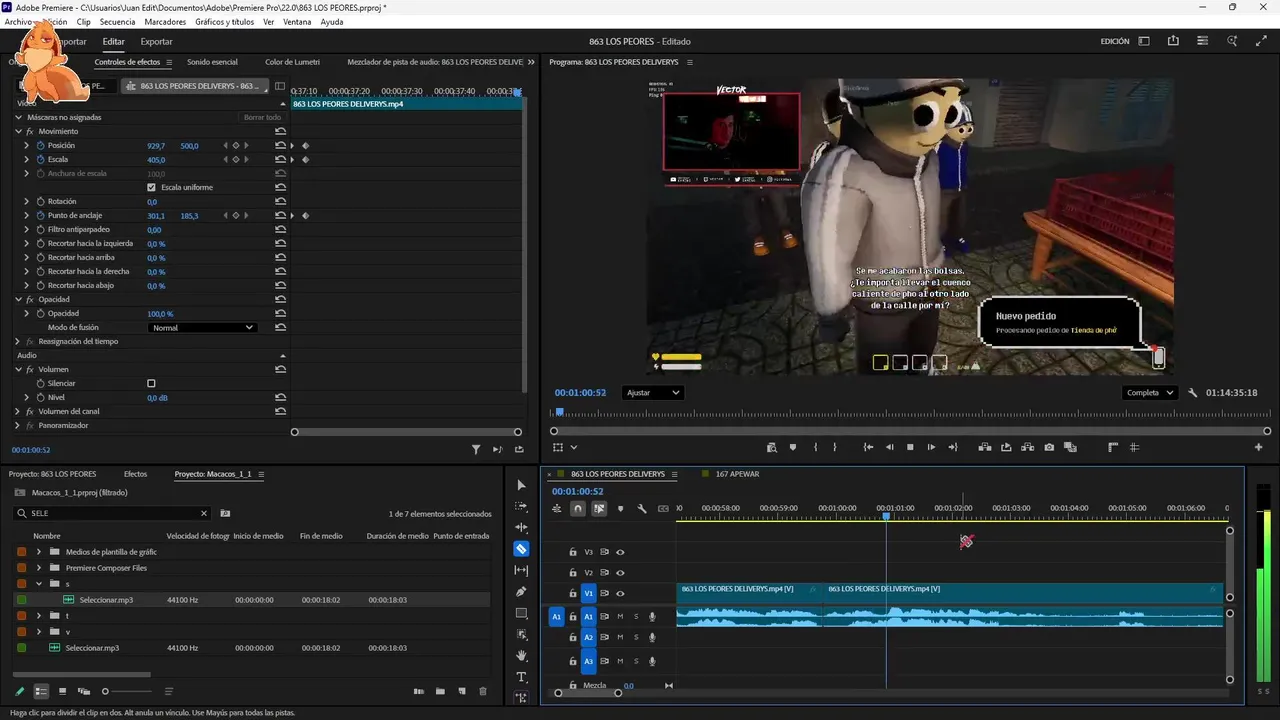Mute audio track A1 with M button
This screenshot has height=720, width=1280.
[620, 617]
